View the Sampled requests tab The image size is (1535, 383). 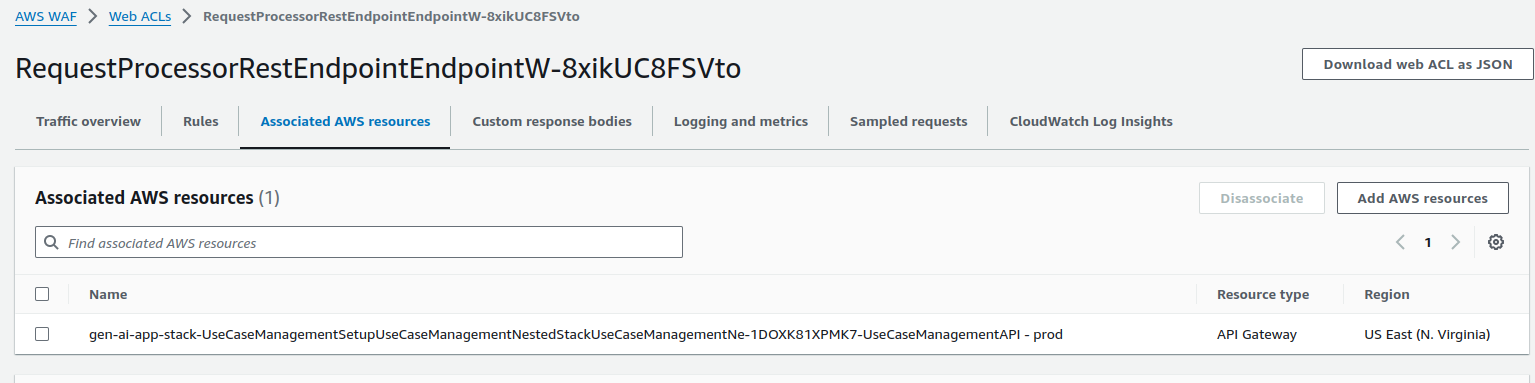pos(909,121)
